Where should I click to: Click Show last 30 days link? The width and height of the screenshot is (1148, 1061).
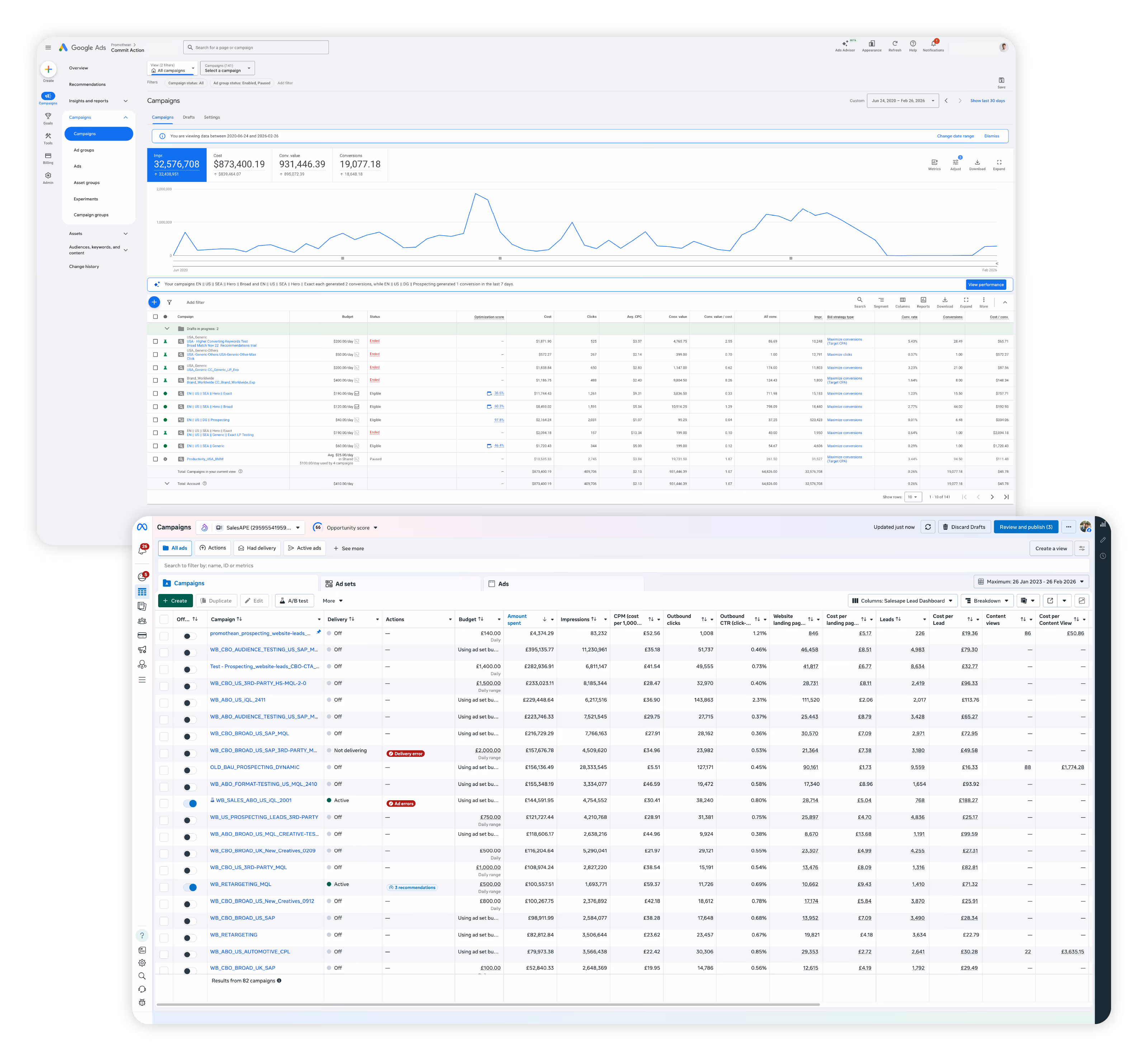987,100
